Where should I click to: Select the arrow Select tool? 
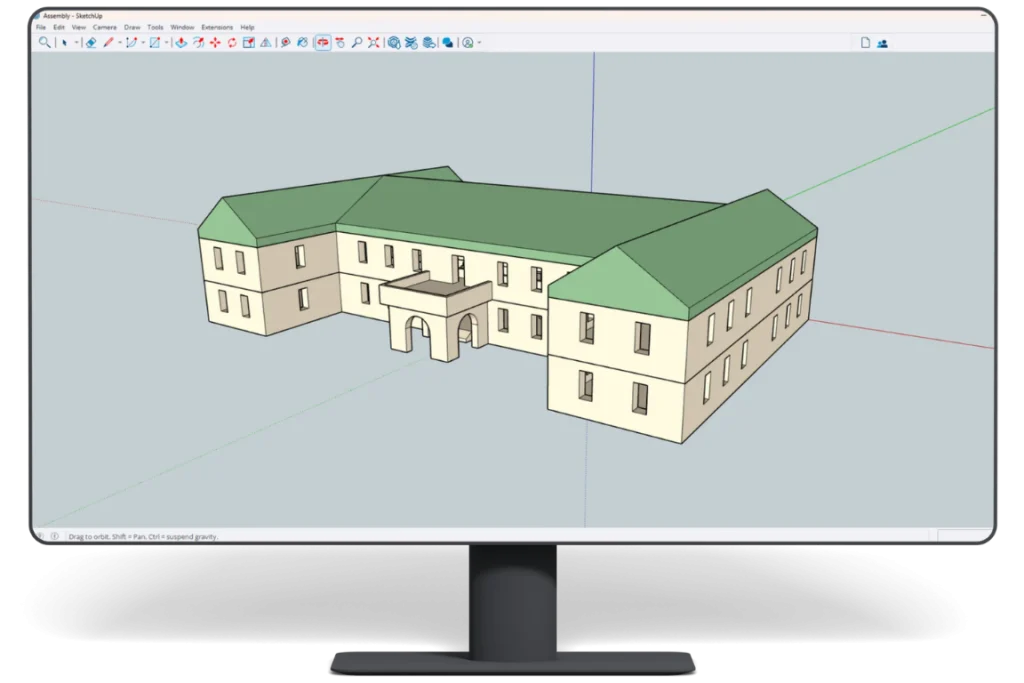[64, 42]
